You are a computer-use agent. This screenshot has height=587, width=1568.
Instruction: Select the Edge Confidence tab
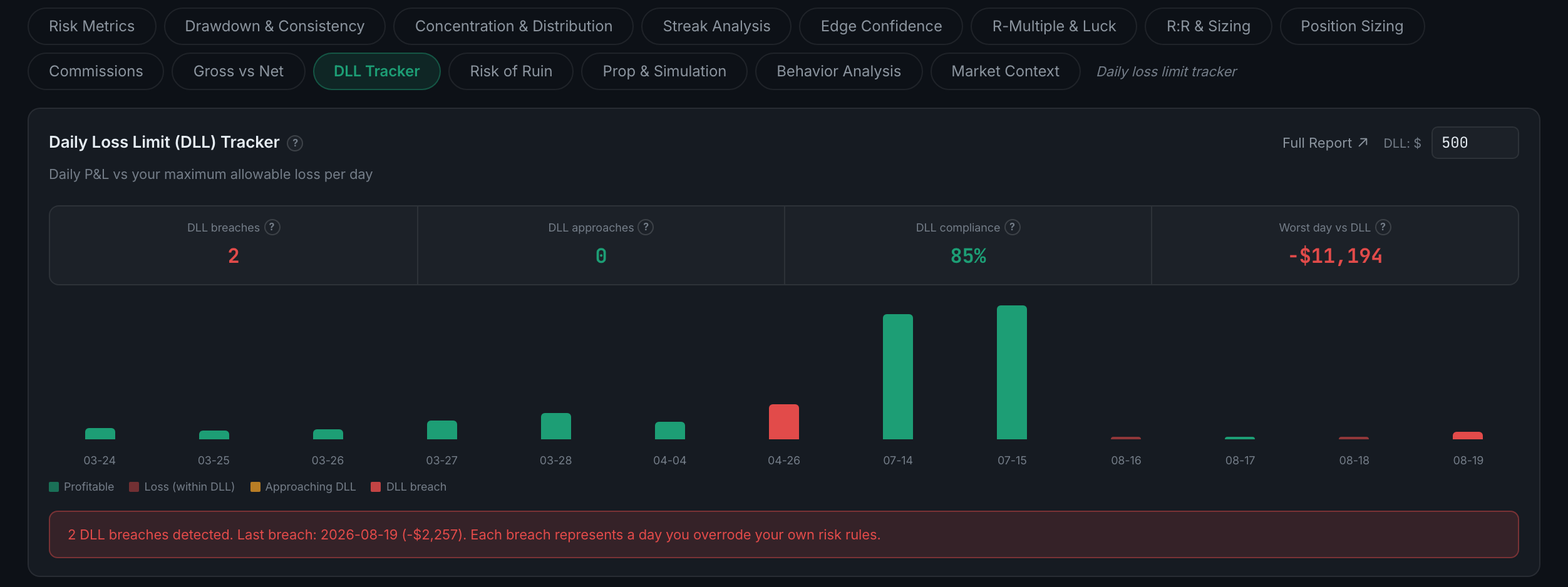[881, 26]
